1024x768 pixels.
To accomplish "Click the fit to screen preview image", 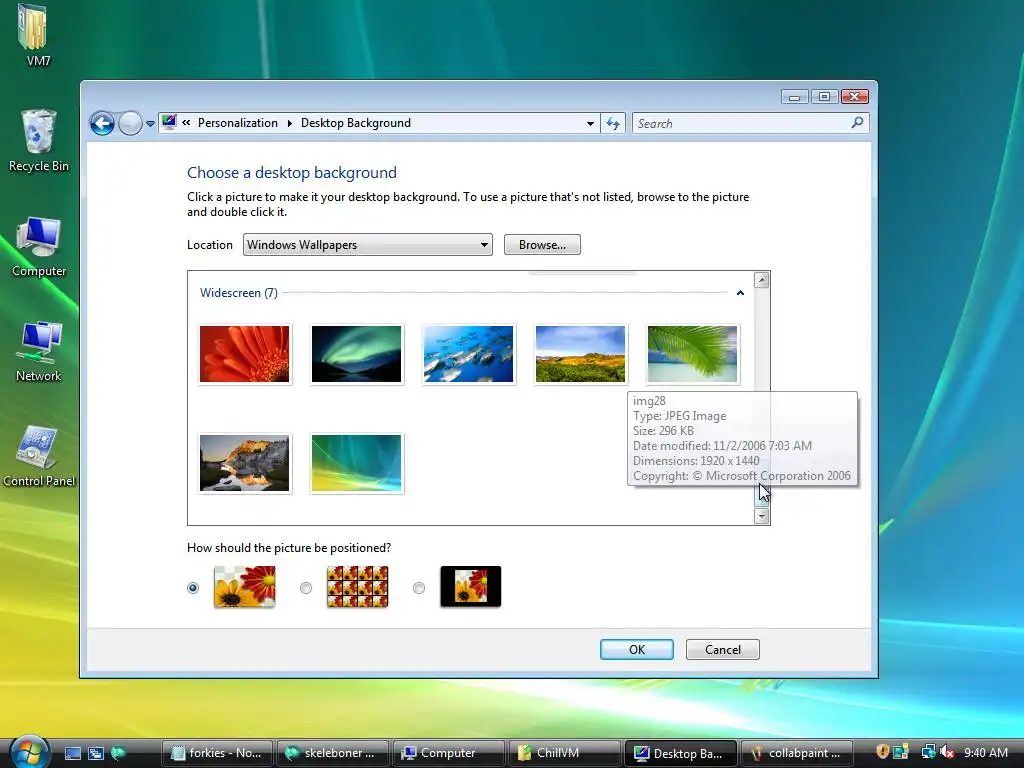I will [x=245, y=586].
